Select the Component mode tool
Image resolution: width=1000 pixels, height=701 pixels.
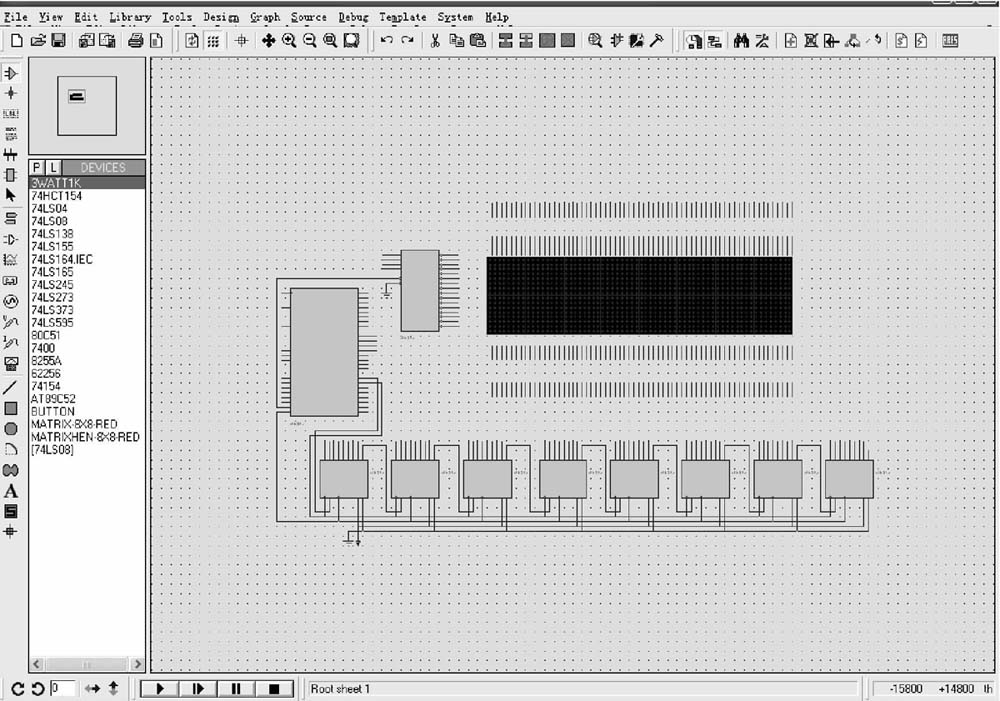[x=10, y=73]
